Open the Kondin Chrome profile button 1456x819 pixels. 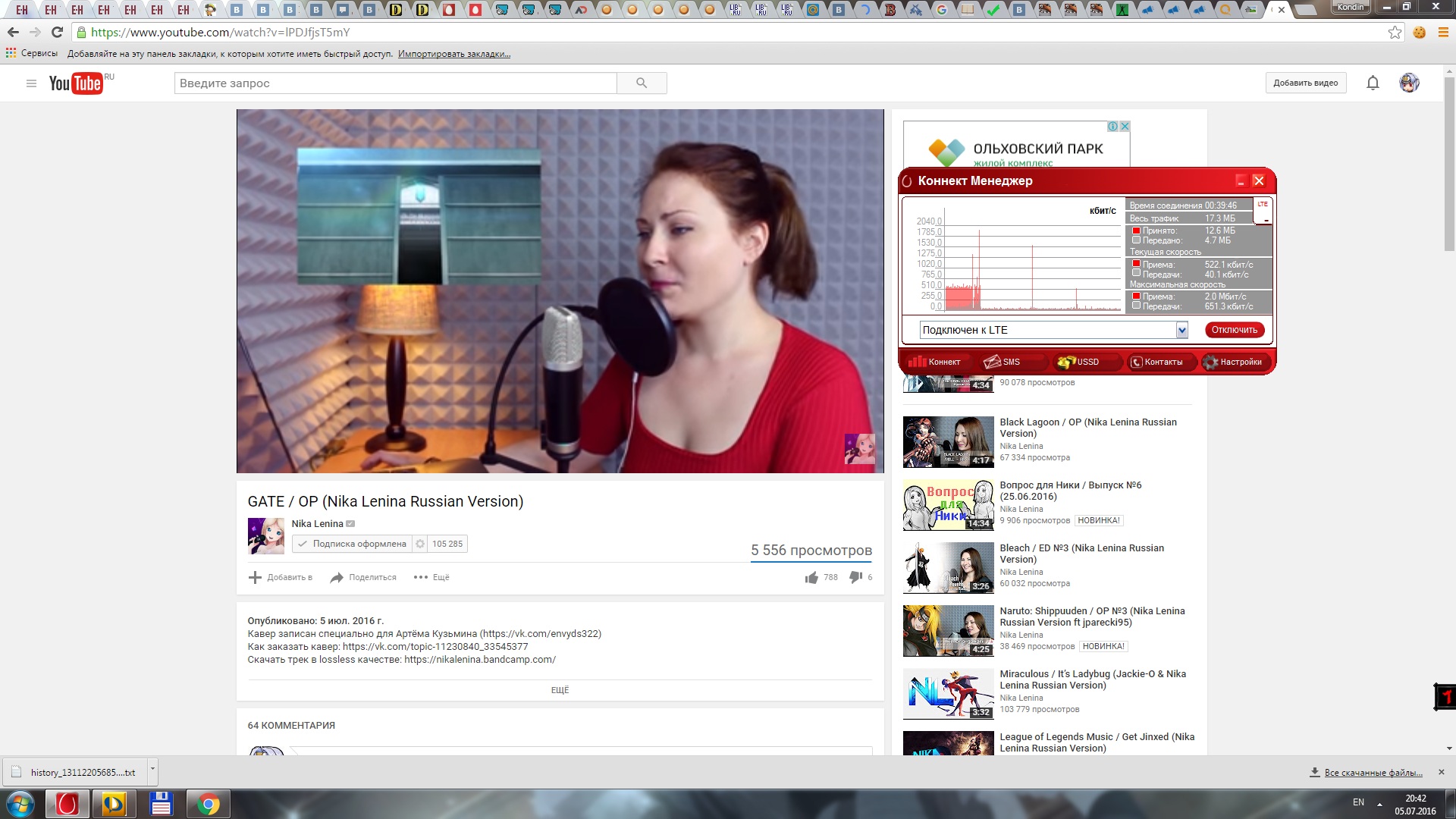click(x=1351, y=7)
